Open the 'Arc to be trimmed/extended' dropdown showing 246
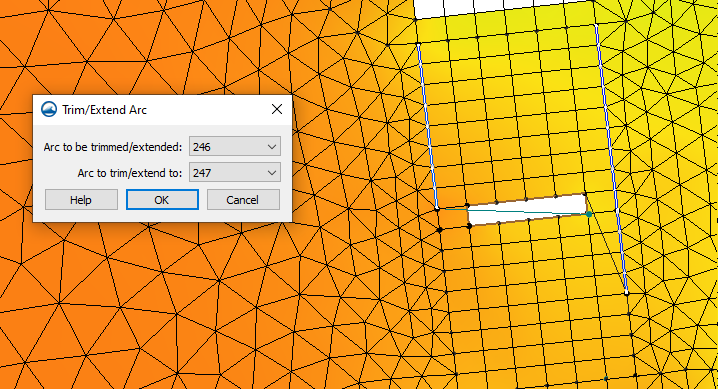718x389 pixels. [x=234, y=146]
